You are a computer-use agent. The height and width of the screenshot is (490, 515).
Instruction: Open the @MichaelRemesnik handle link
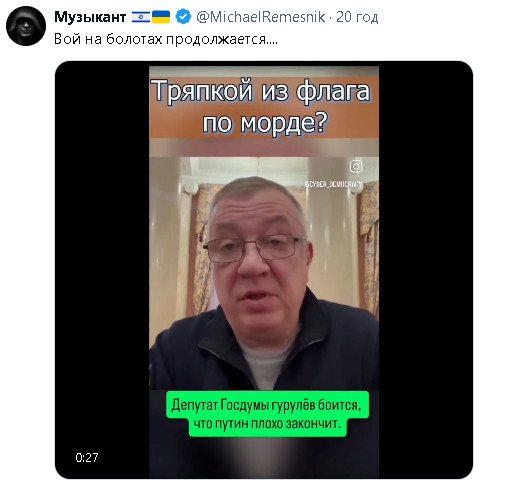click(261, 17)
